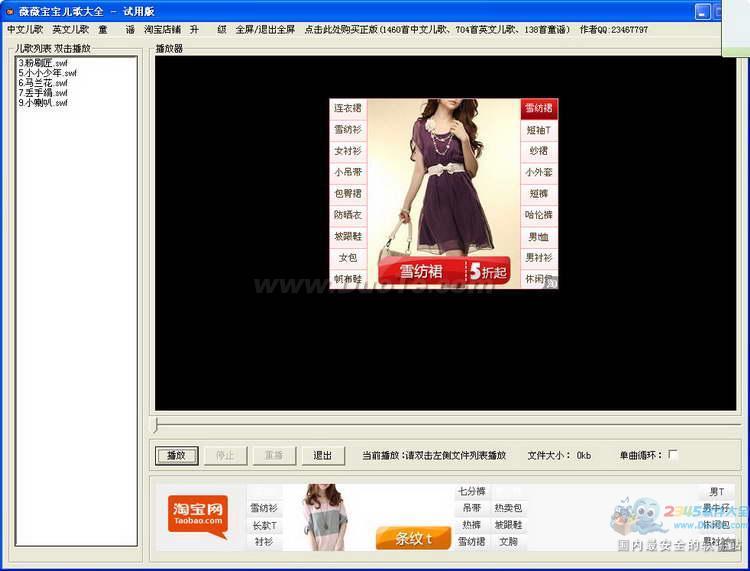
Task: Open the 童谣 menu
Action: 116,30
